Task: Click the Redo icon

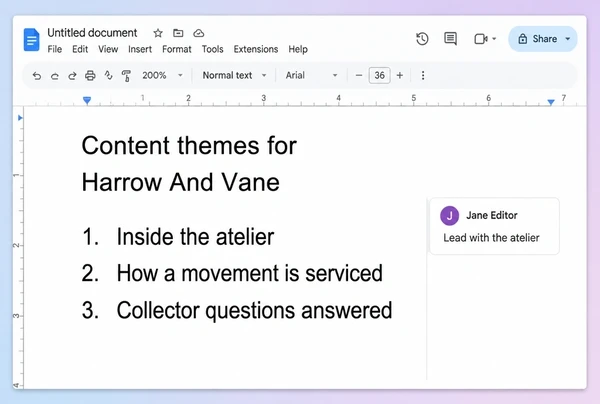Action: coord(72,76)
